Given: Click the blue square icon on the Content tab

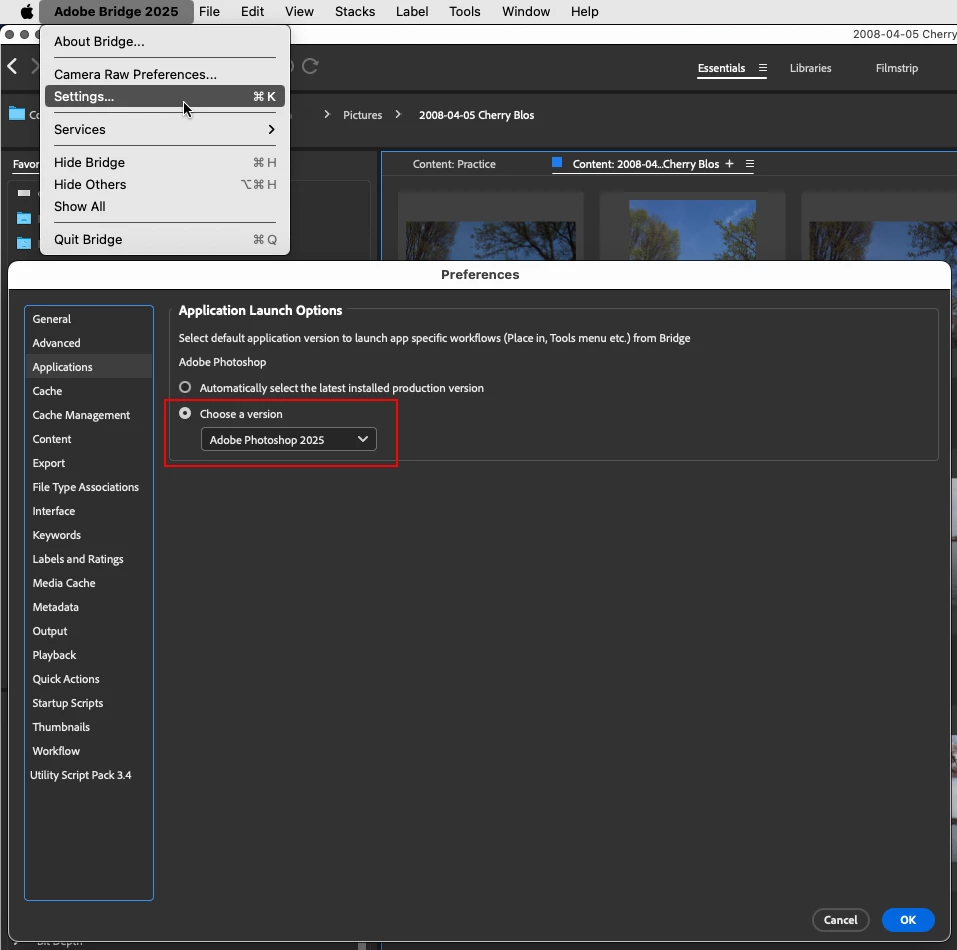Looking at the screenshot, I should click(x=557, y=162).
